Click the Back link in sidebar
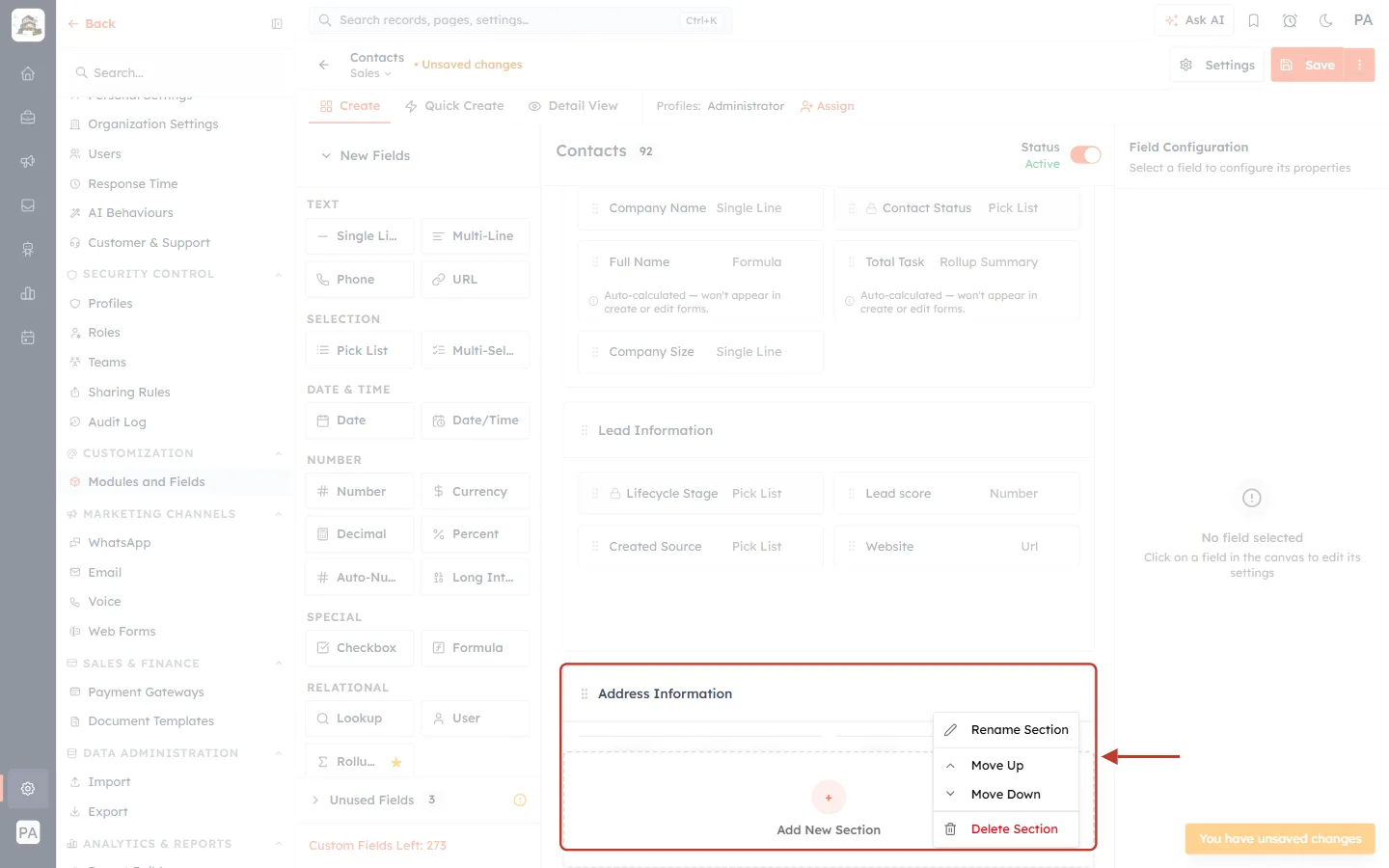Image resolution: width=1389 pixels, height=868 pixels. pyautogui.click(x=92, y=24)
